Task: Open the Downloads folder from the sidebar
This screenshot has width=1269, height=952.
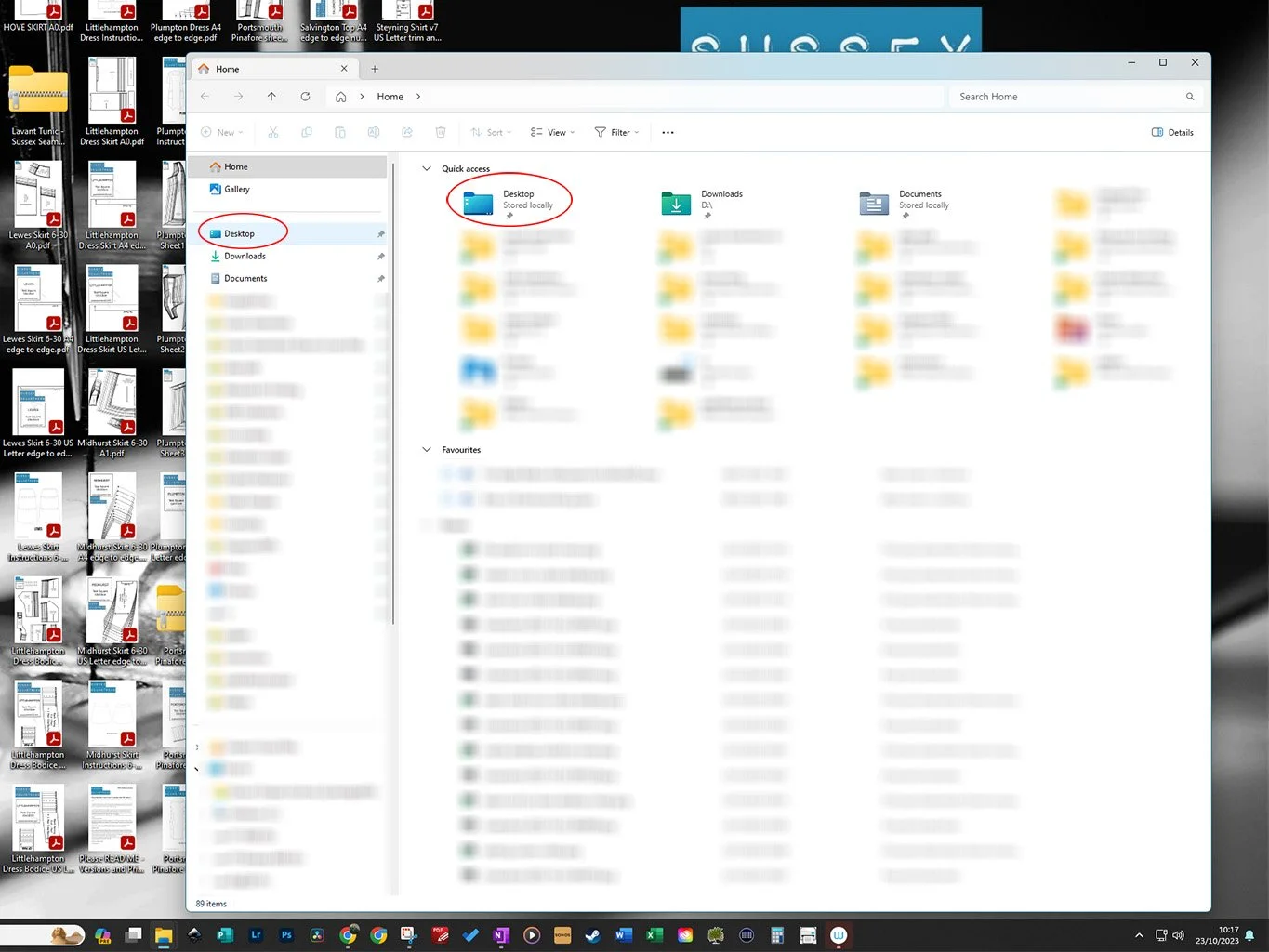Action: (x=244, y=256)
